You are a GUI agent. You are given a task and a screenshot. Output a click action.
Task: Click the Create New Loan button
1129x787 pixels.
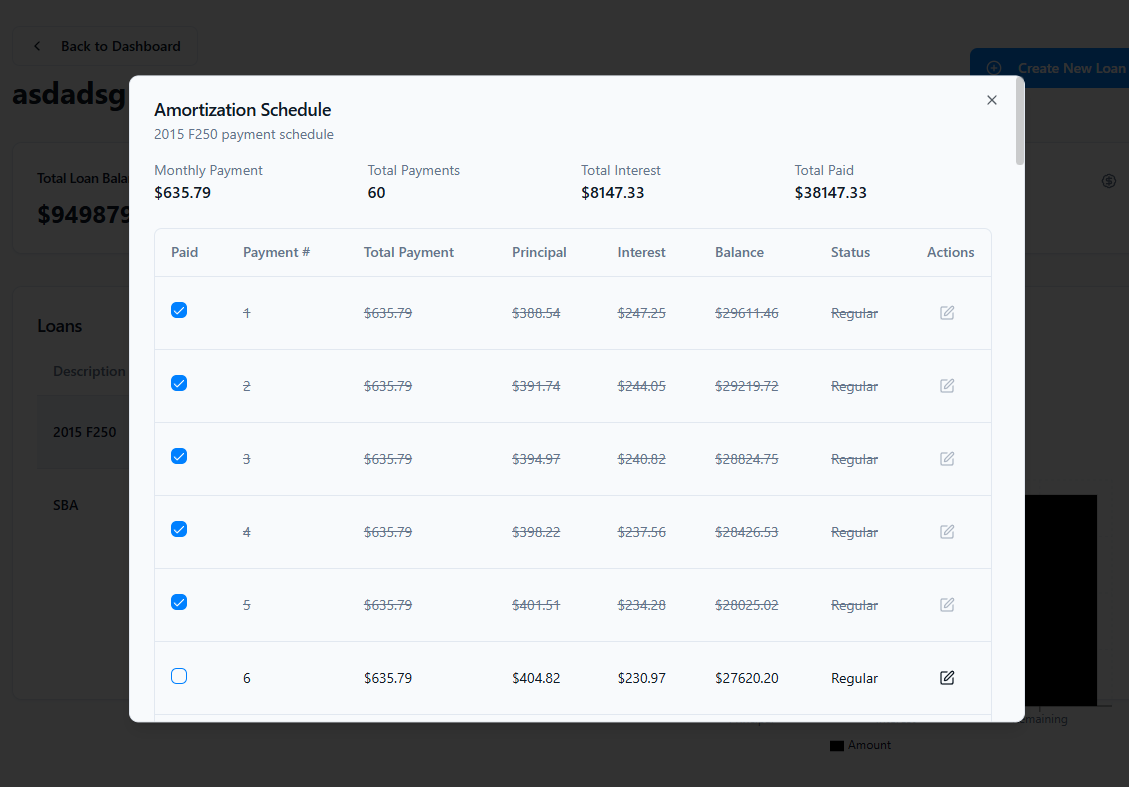1050,68
